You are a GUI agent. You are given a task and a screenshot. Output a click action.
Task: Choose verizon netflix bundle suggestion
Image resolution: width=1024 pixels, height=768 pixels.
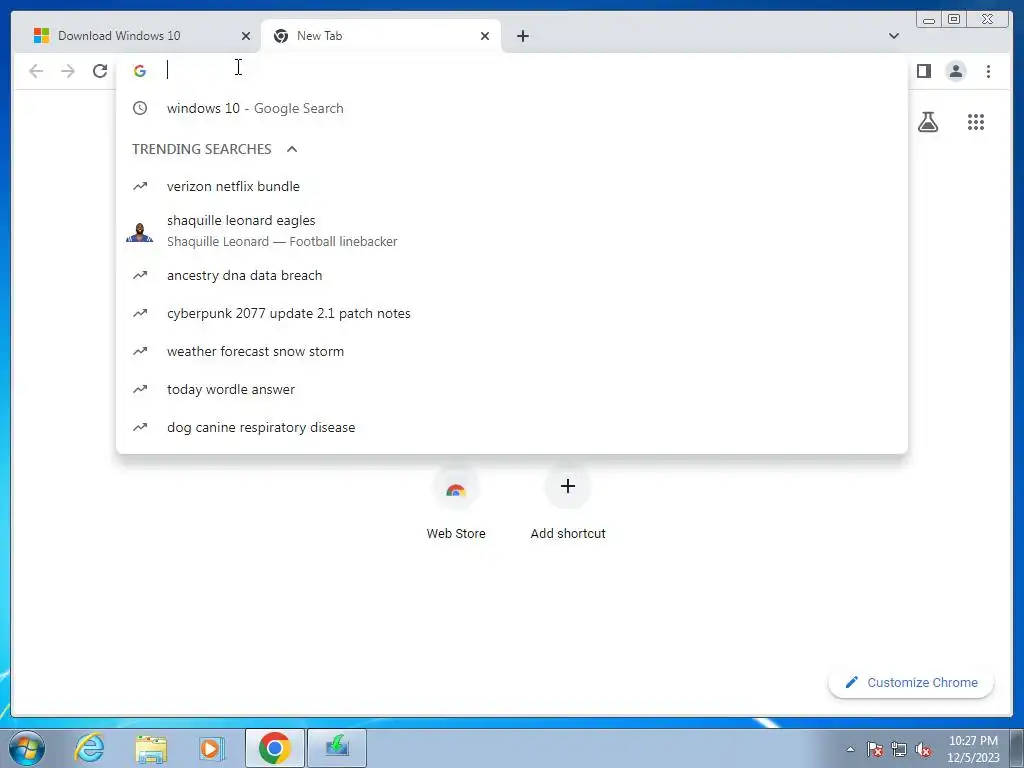click(x=512, y=186)
